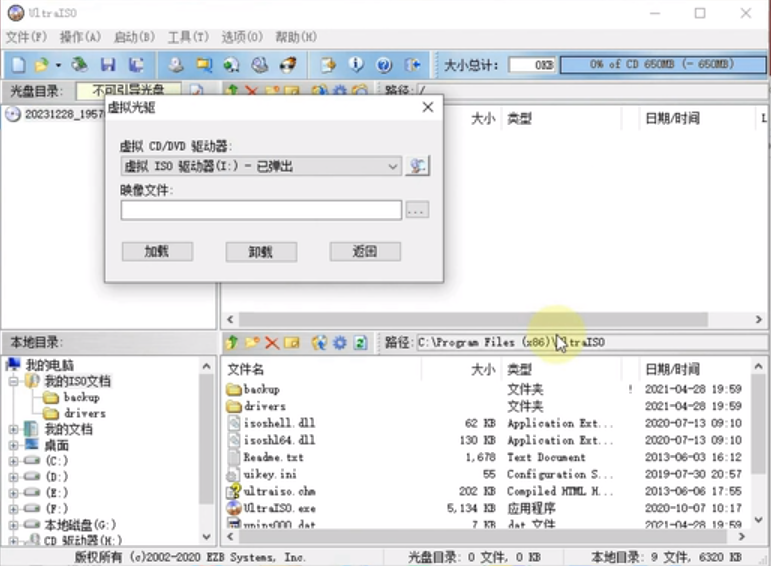
Task: Click the Mount to virtual drive icon
Action: (260, 64)
